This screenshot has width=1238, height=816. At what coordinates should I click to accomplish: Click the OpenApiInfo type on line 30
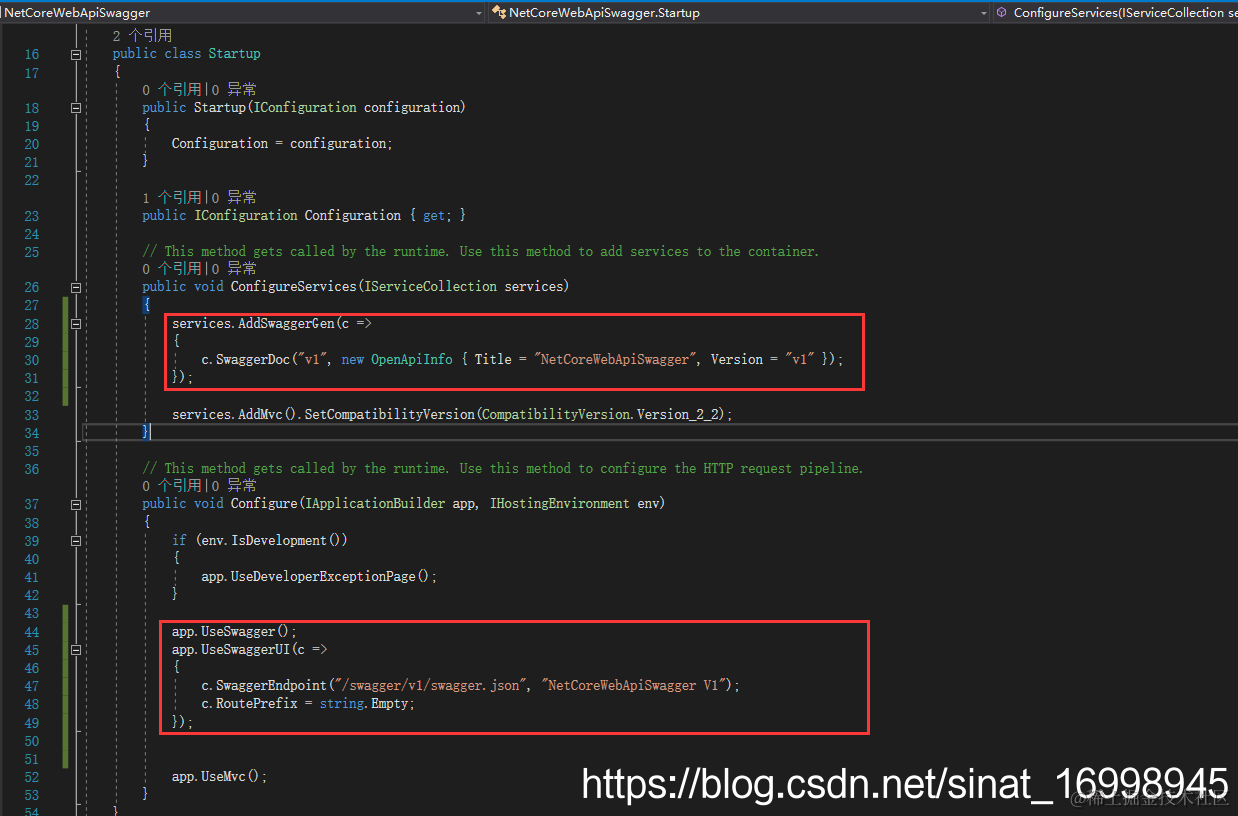[412, 360]
